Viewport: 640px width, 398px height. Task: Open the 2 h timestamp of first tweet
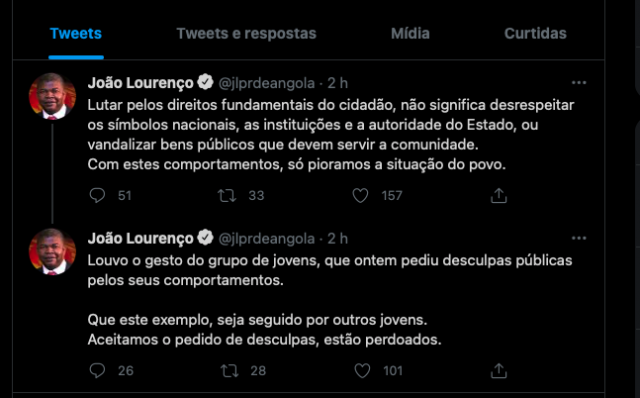pos(338,83)
